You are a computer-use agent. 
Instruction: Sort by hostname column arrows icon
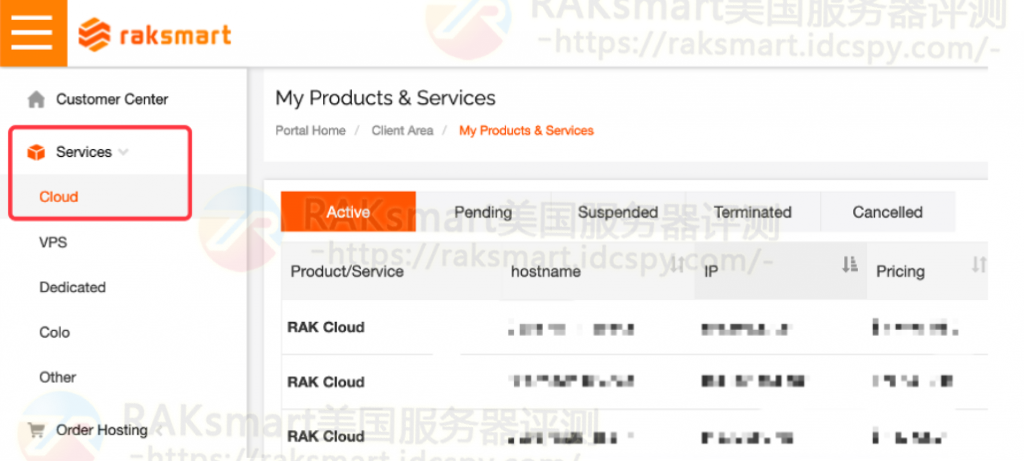(x=678, y=264)
